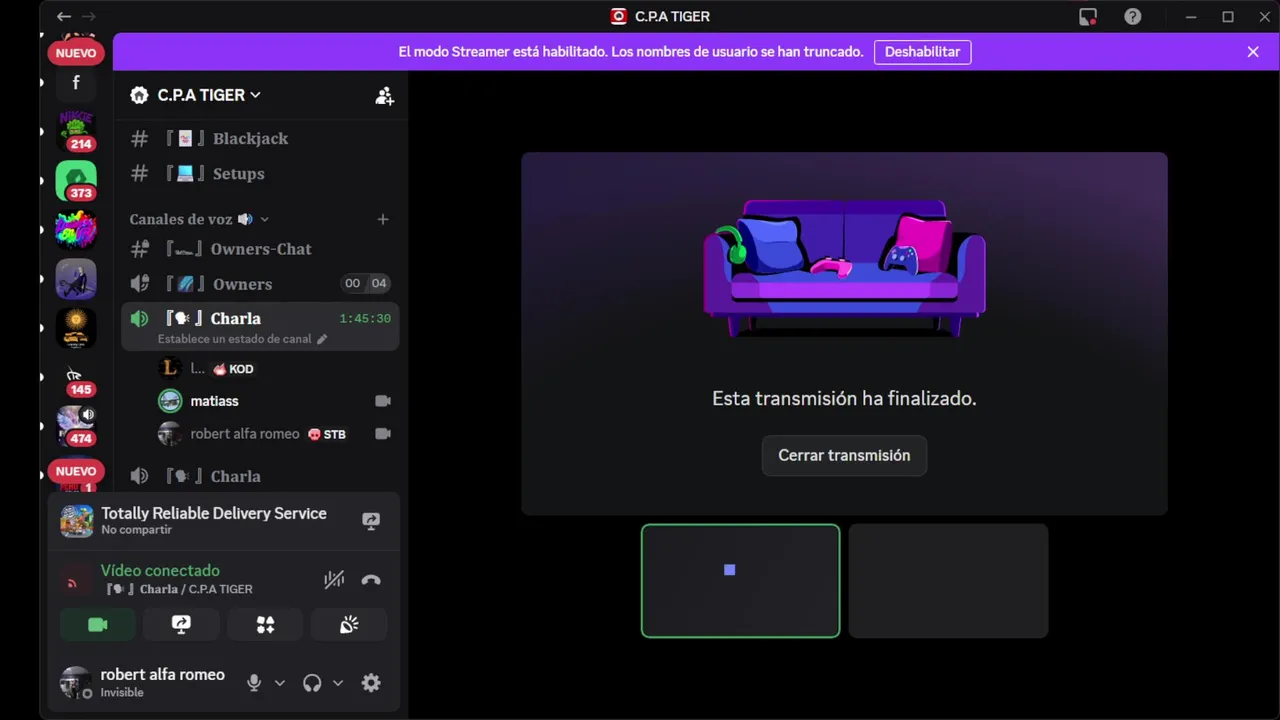Screen dimensions: 1280x720
Task: Open the Setups text channel
Action: (x=260, y=173)
